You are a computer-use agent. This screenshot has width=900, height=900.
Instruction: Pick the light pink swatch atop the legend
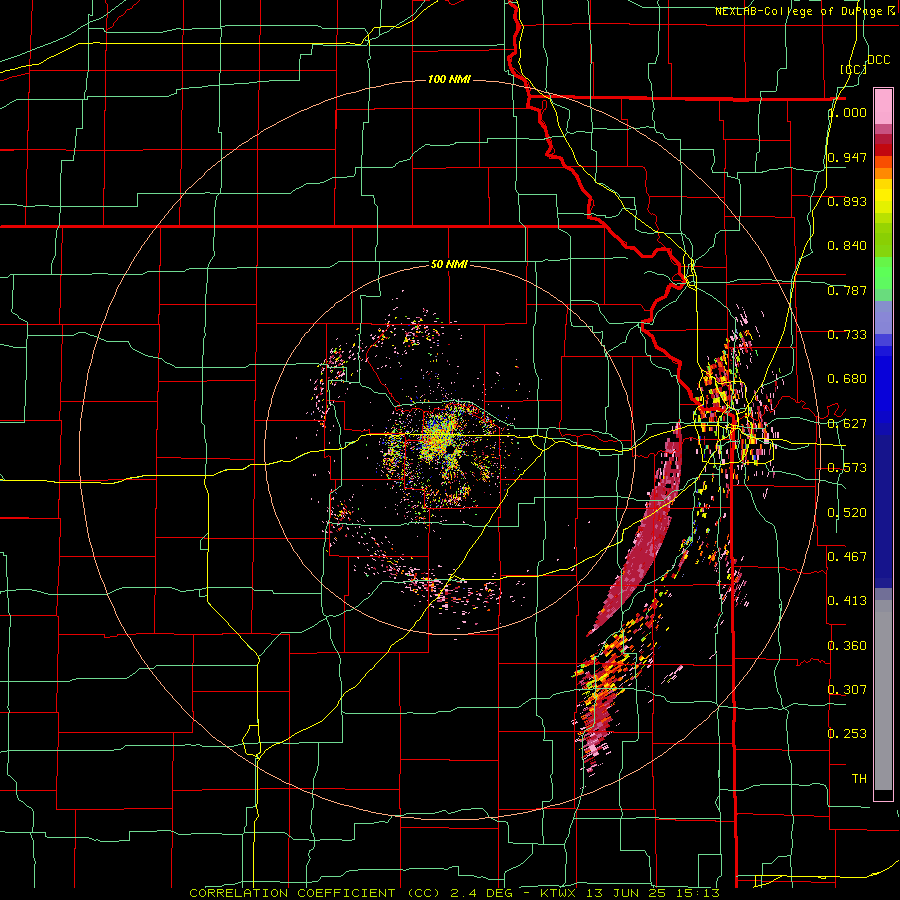(x=883, y=107)
